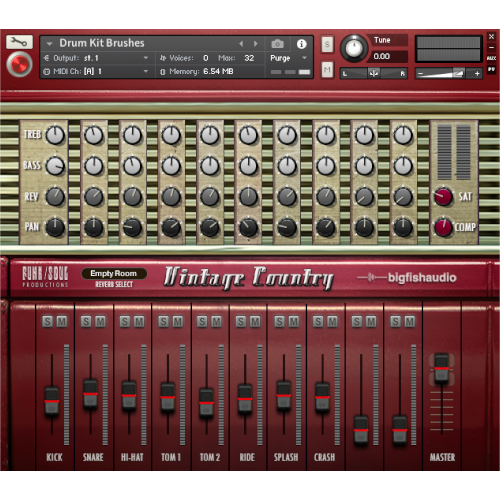Viewport: 500px width, 500px height.
Task: Load the next instrument with the right arrow
Action: (256, 44)
